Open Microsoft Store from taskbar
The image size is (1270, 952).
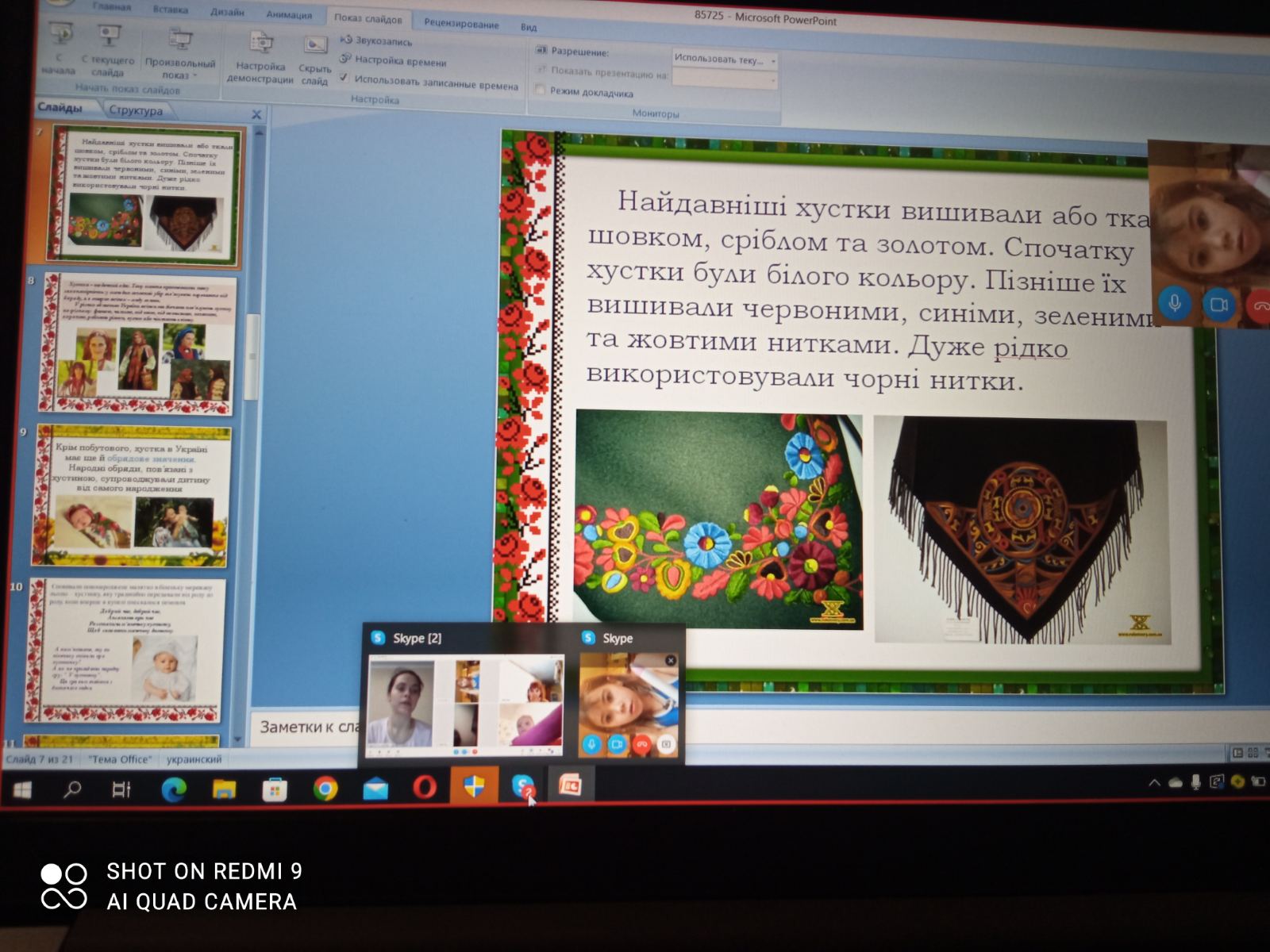coord(274,789)
